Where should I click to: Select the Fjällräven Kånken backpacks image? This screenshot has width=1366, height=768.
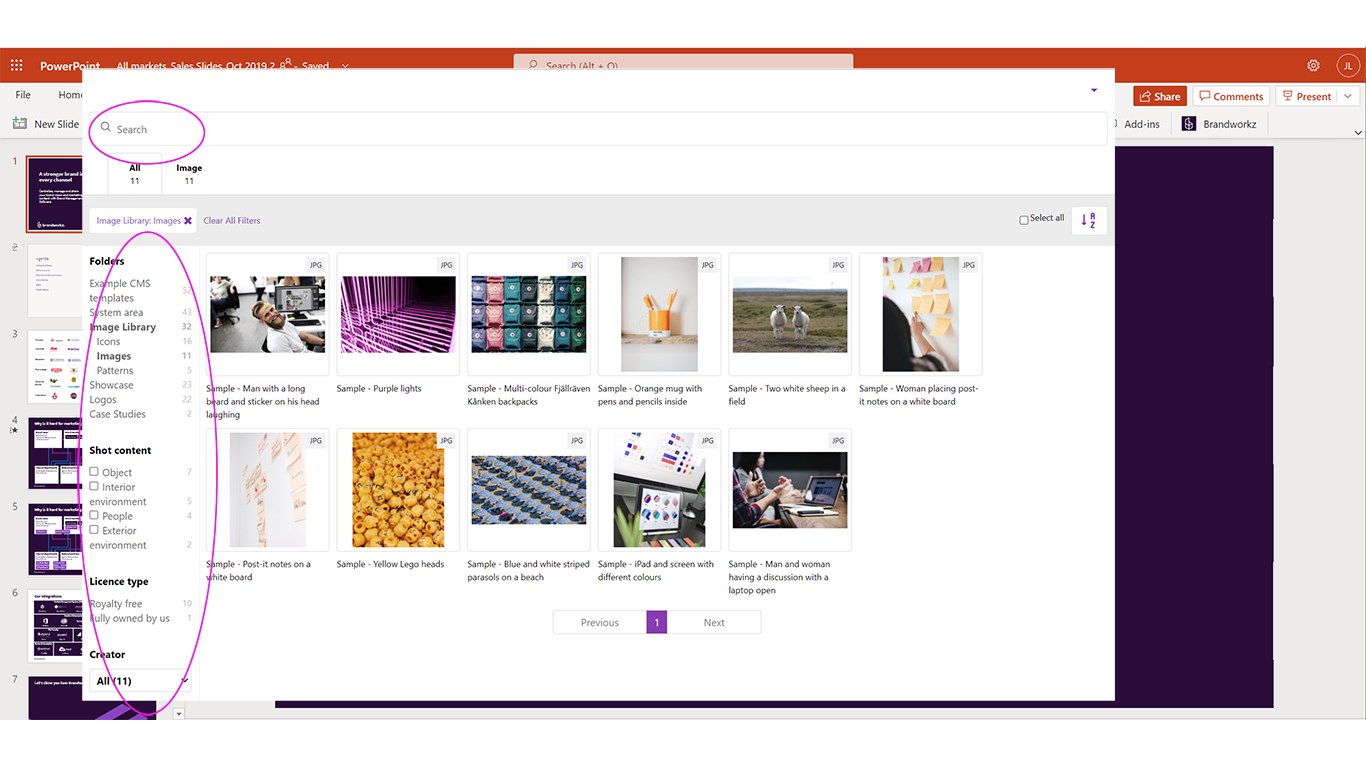tap(529, 314)
